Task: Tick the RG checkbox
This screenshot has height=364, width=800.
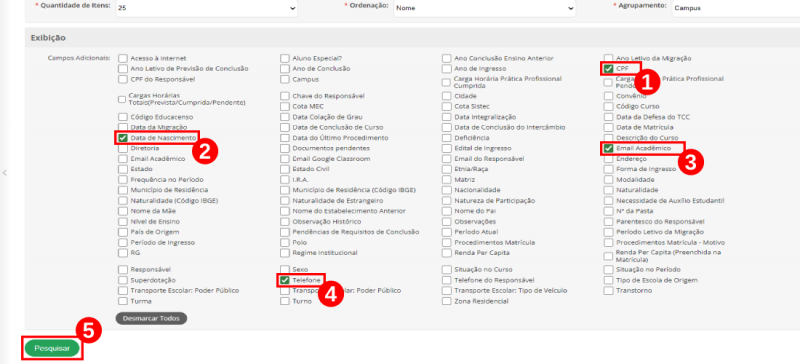Action: (122, 253)
